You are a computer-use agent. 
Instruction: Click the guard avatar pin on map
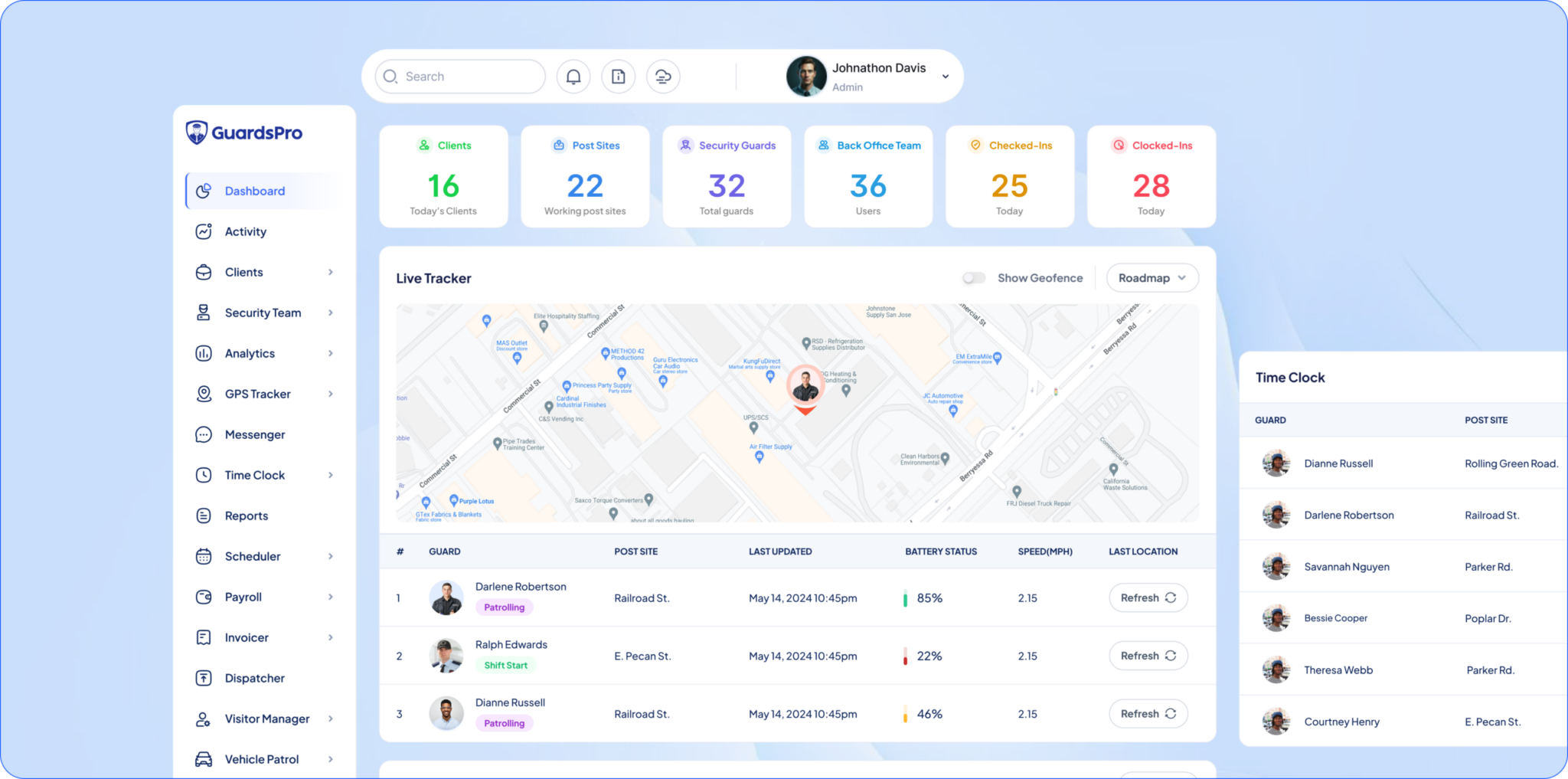tap(805, 386)
